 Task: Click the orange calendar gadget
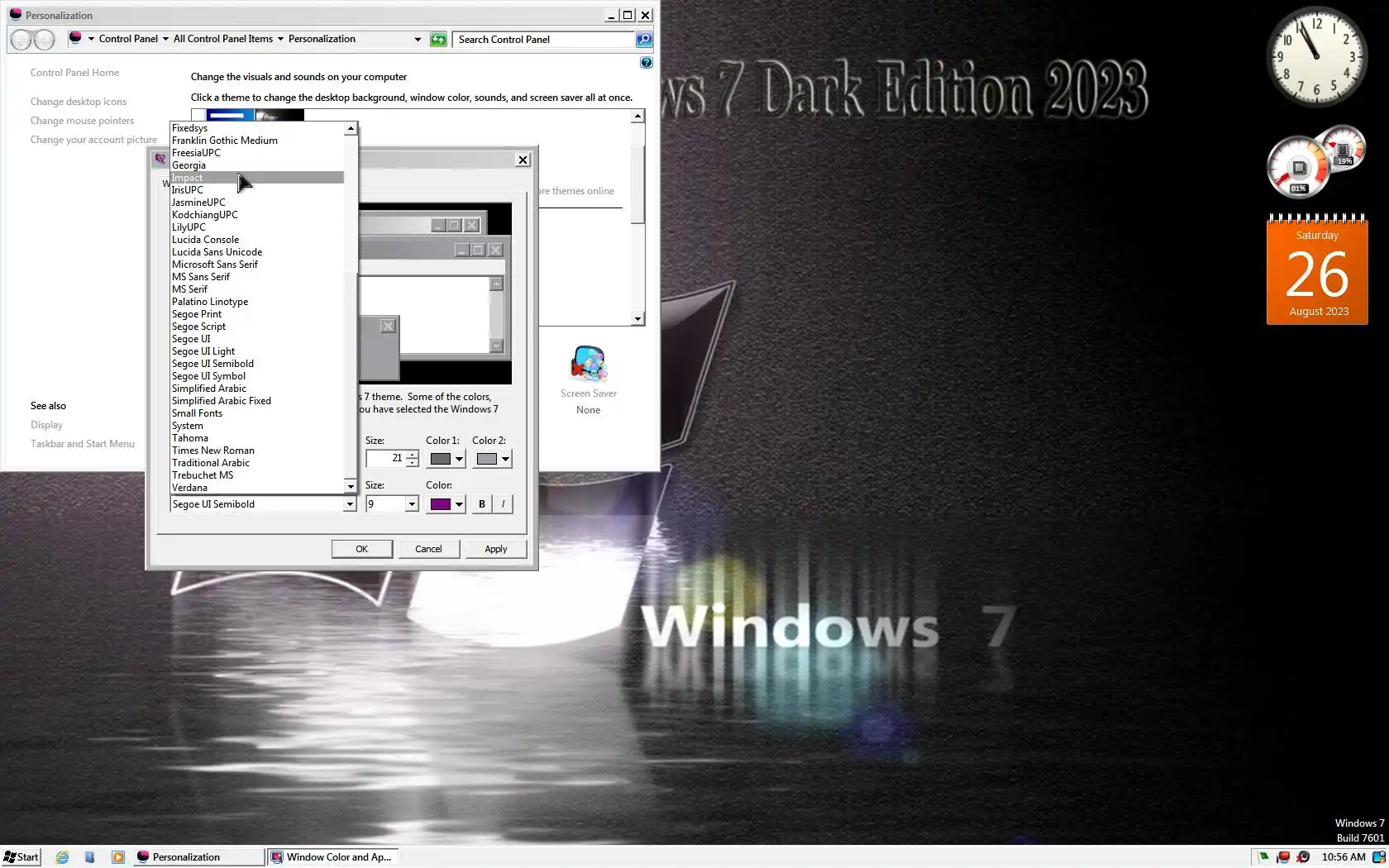coord(1317,269)
